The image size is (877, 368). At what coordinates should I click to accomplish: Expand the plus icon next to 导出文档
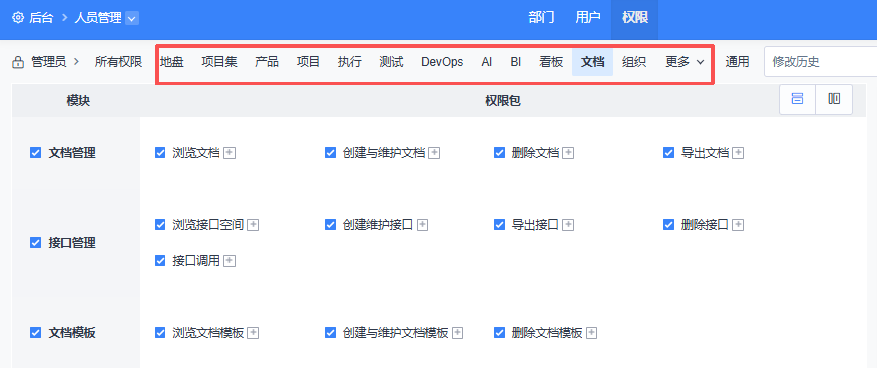tap(738, 153)
